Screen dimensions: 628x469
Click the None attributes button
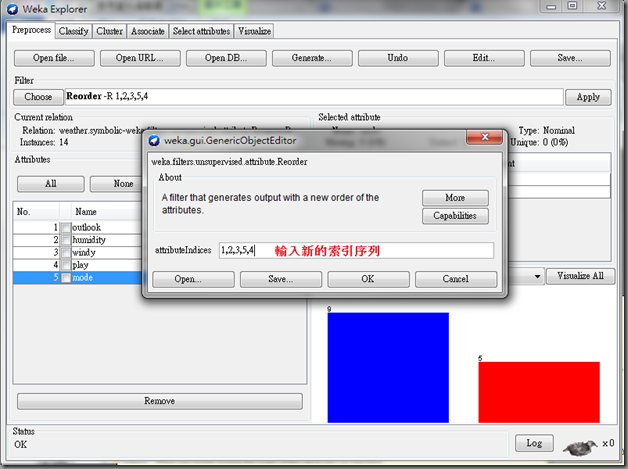[116, 184]
